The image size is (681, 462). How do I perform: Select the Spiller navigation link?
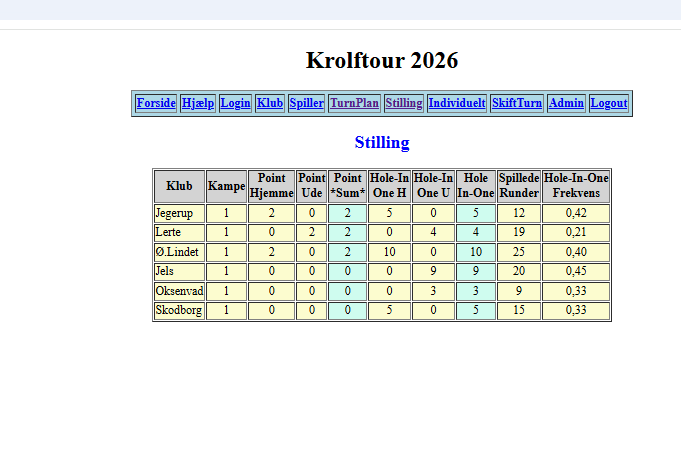[x=306, y=103]
